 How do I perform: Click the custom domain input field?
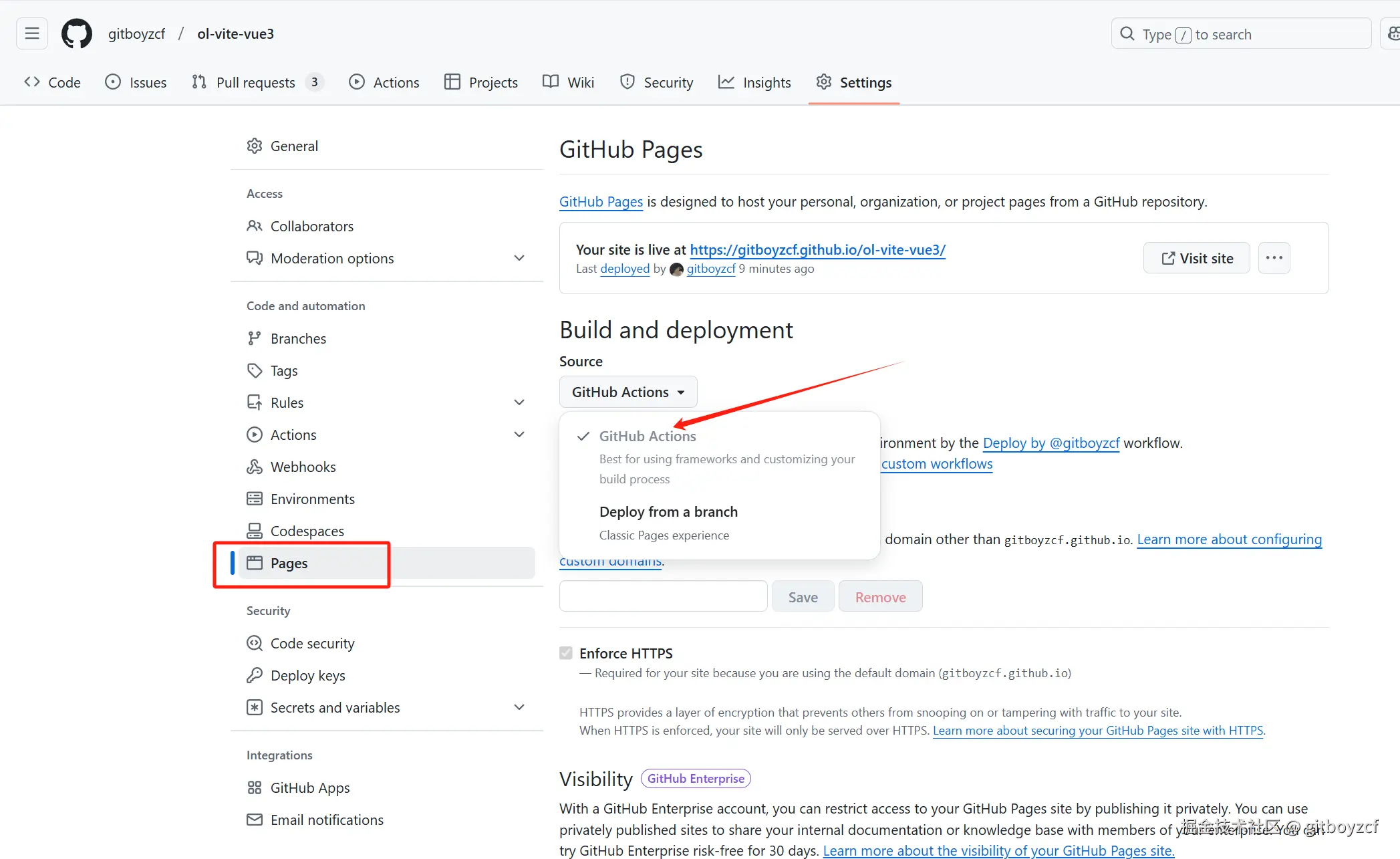pos(662,596)
